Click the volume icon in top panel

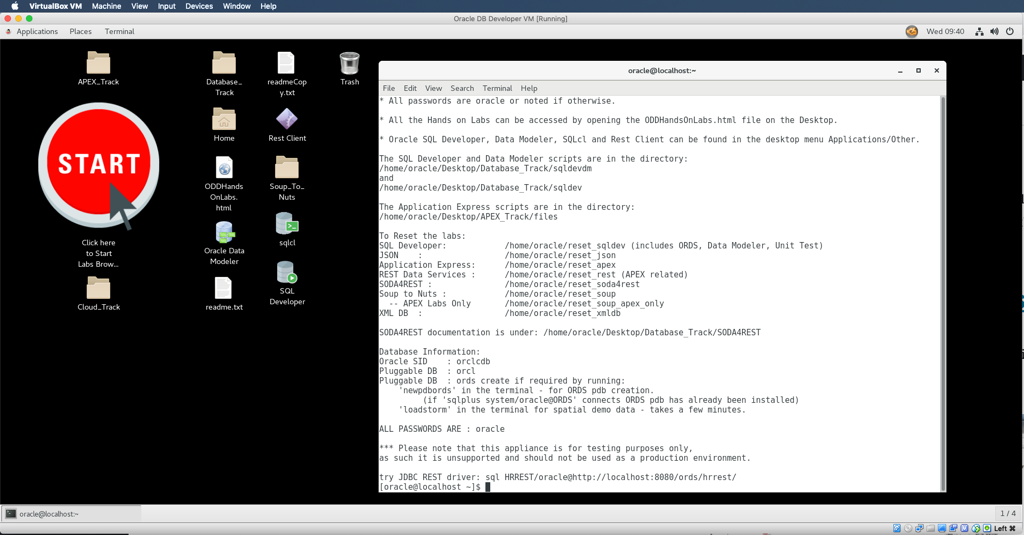[994, 32]
